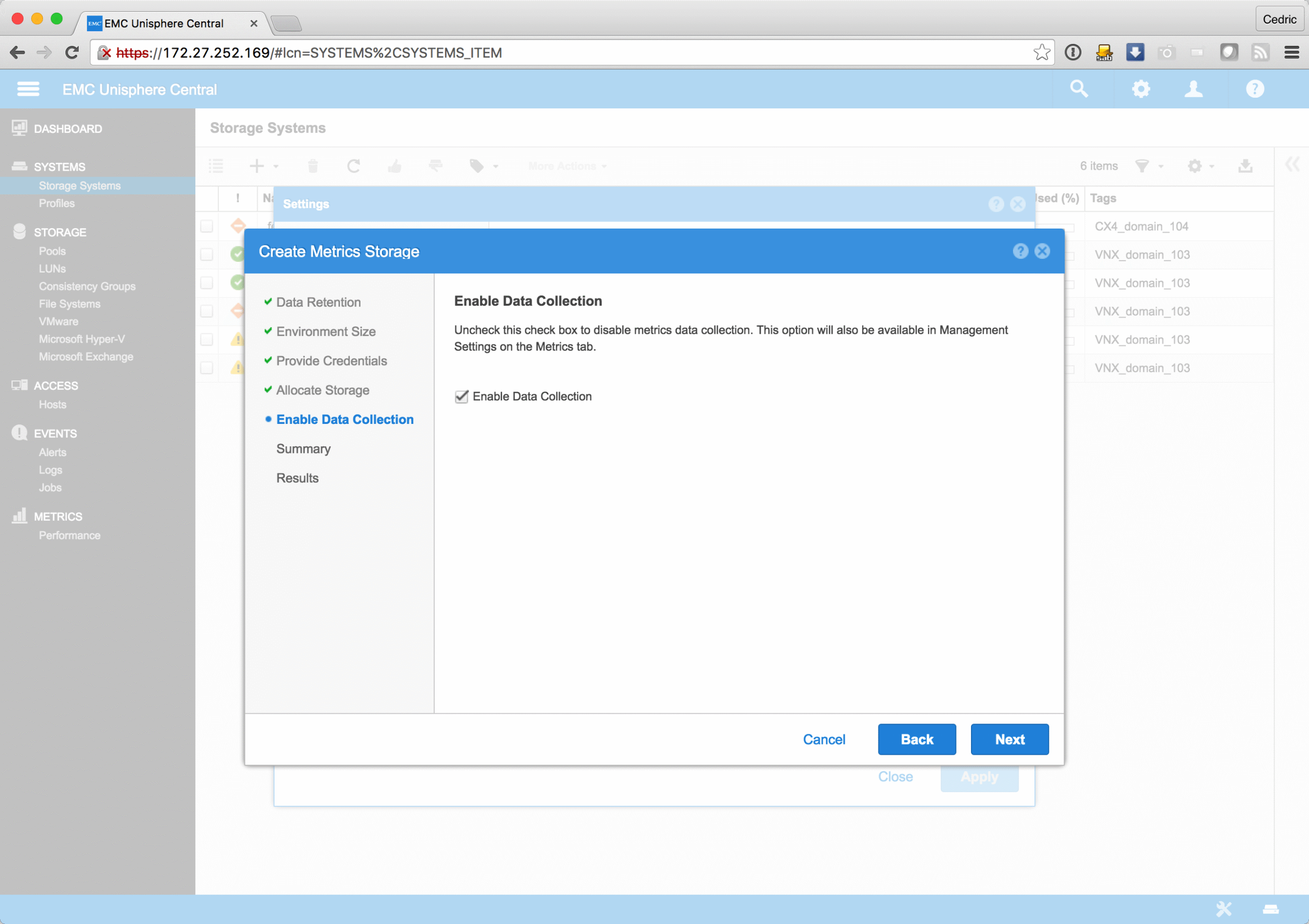
Task: Tick the checkbox for the last VNX_domain_103 row
Action: click(x=207, y=368)
